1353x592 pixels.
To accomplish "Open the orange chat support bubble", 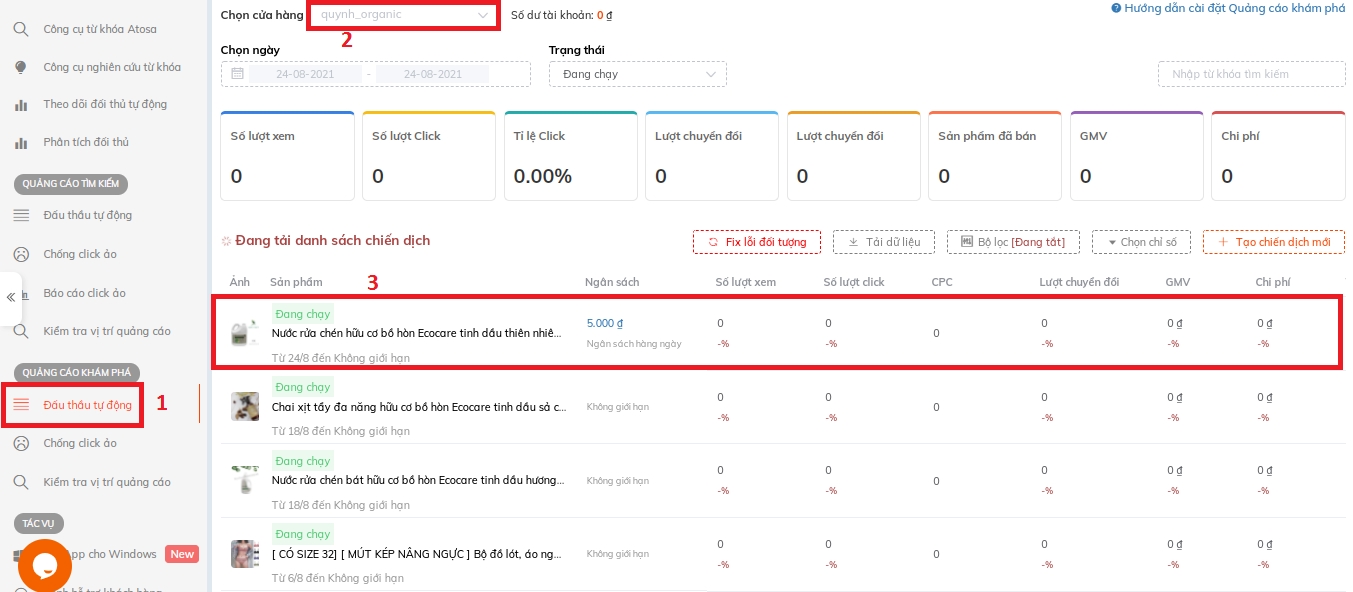I will [x=44, y=565].
